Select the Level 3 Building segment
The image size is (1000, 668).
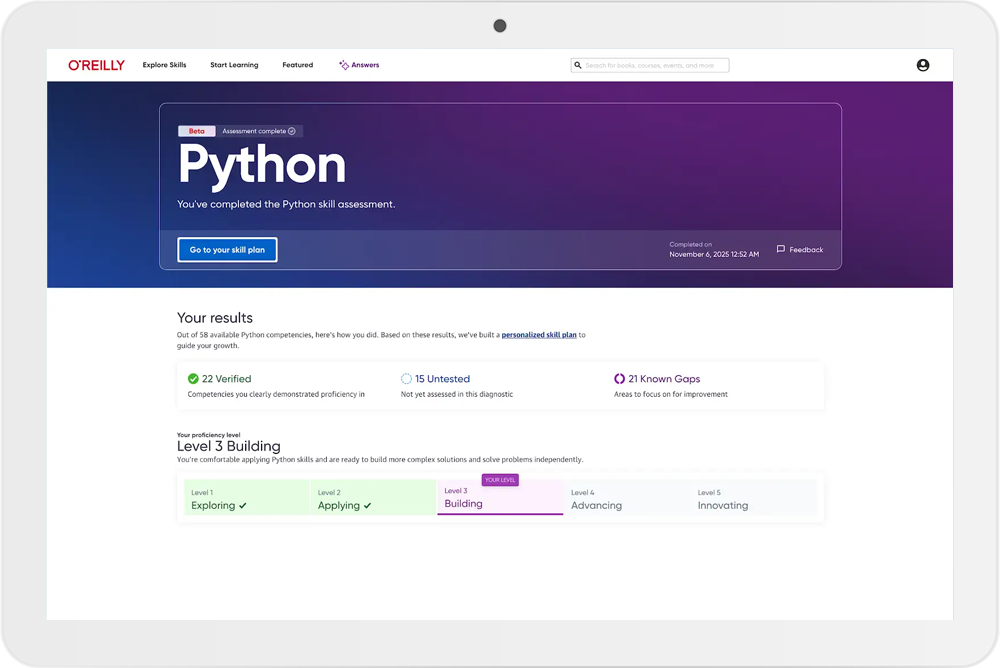pyautogui.click(x=500, y=498)
